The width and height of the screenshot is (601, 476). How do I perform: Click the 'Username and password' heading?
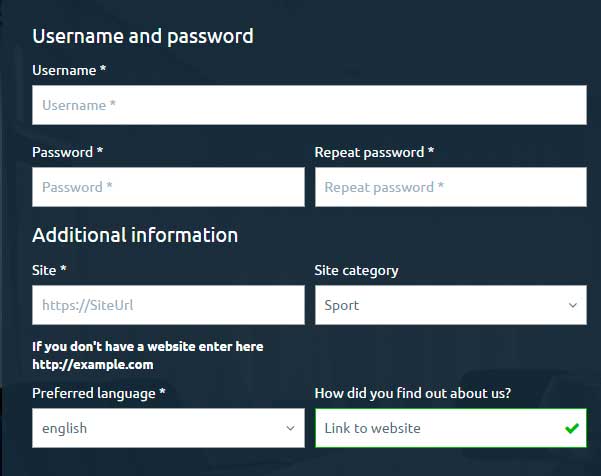tap(143, 36)
